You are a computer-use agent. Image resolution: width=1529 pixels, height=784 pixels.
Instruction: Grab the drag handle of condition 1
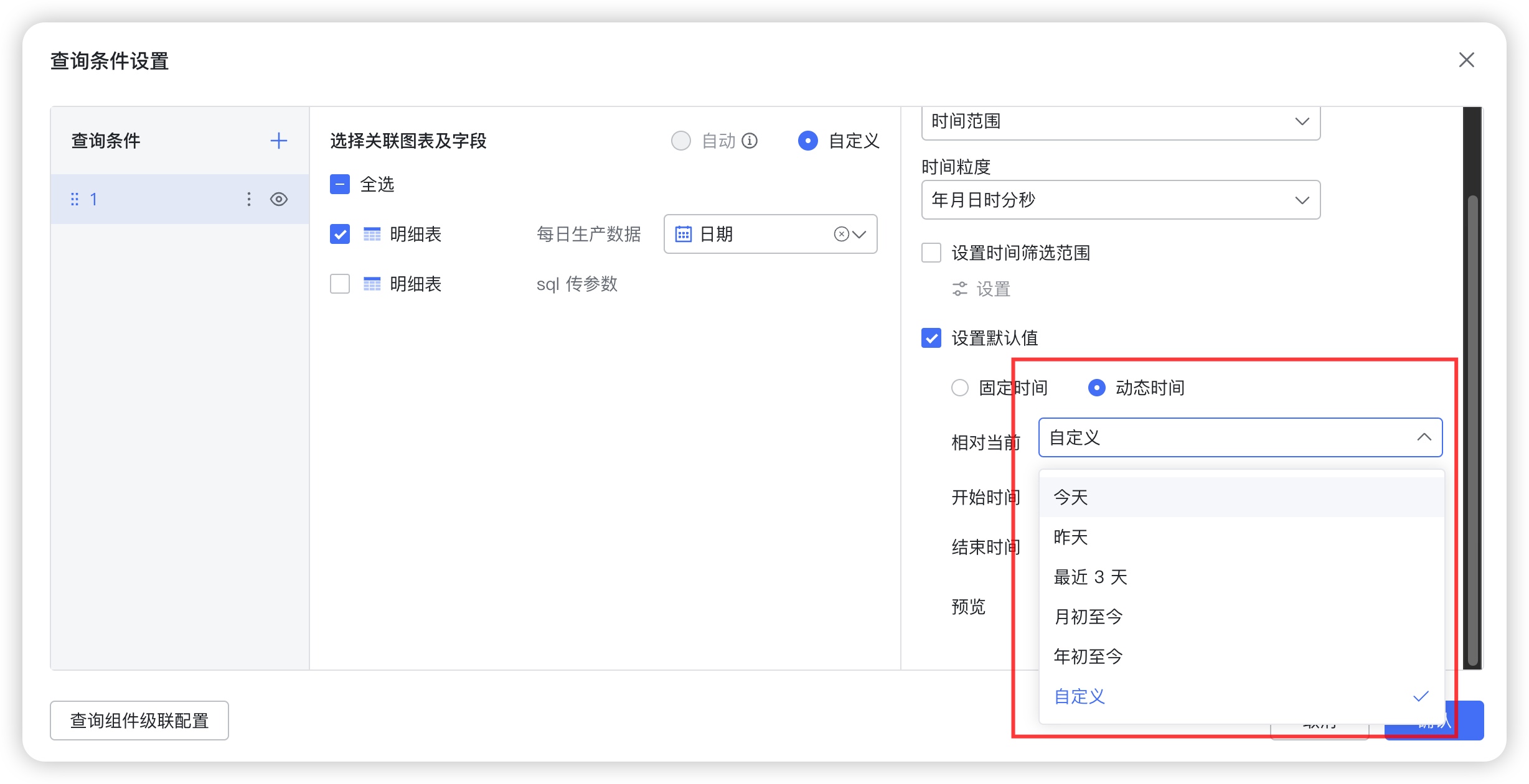coord(75,199)
